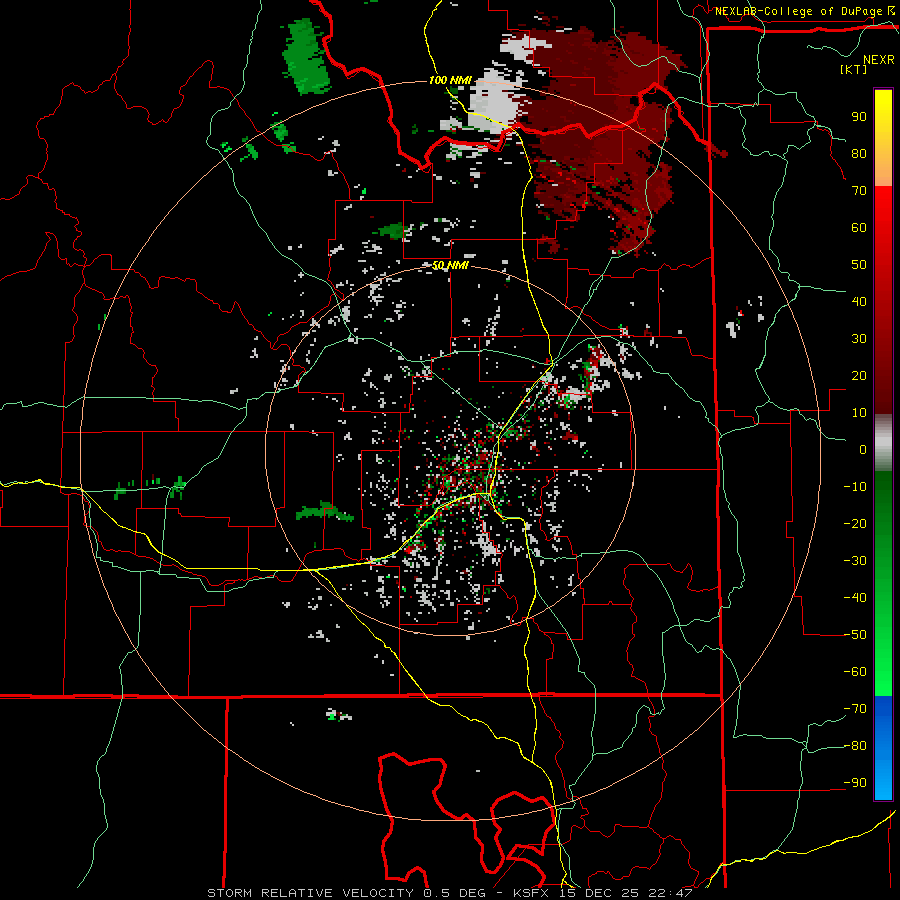Click the -90 value on velocity scale
The height and width of the screenshot is (900, 900).
[x=855, y=783]
